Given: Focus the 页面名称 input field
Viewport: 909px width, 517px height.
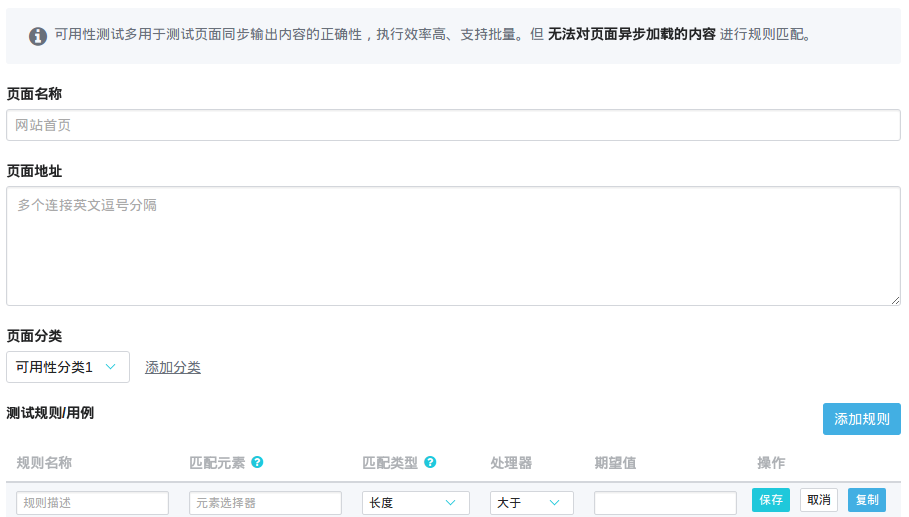Looking at the screenshot, I should point(453,125).
